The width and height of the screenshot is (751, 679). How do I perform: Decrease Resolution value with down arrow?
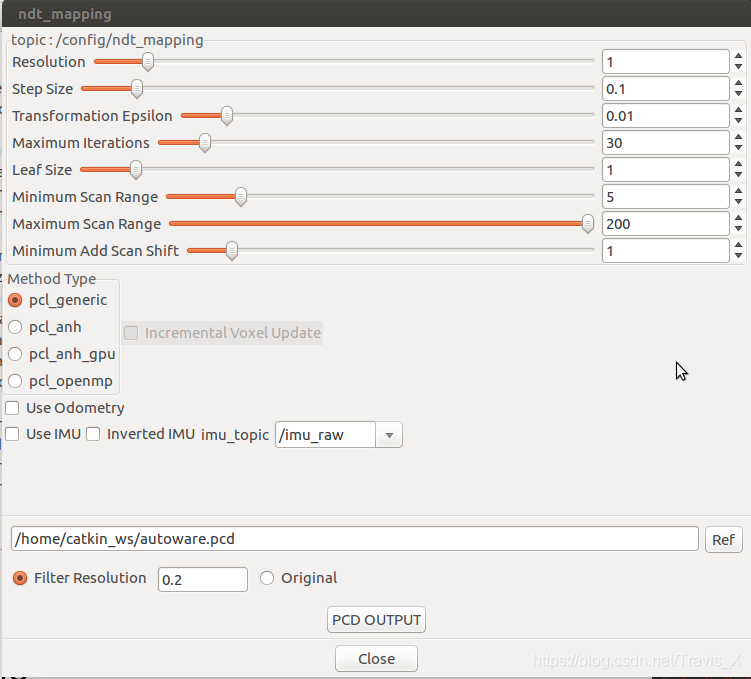[739, 67]
